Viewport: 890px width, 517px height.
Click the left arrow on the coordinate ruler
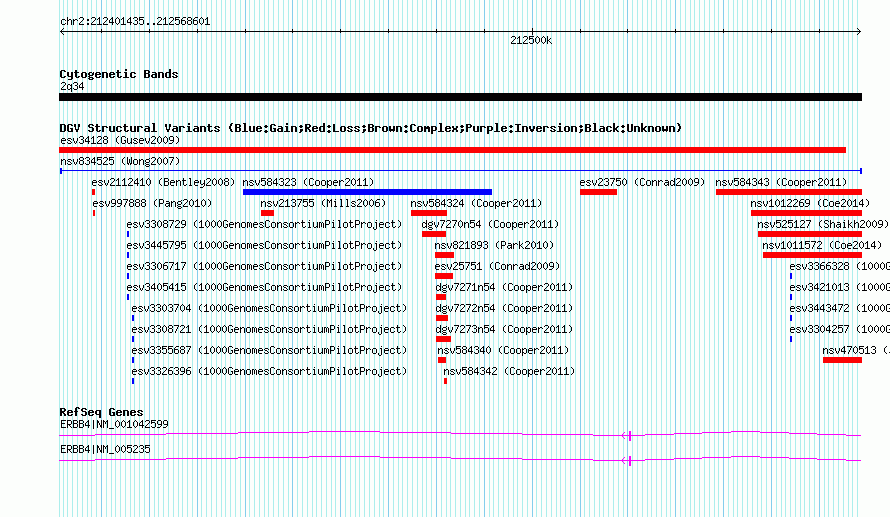point(62,32)
